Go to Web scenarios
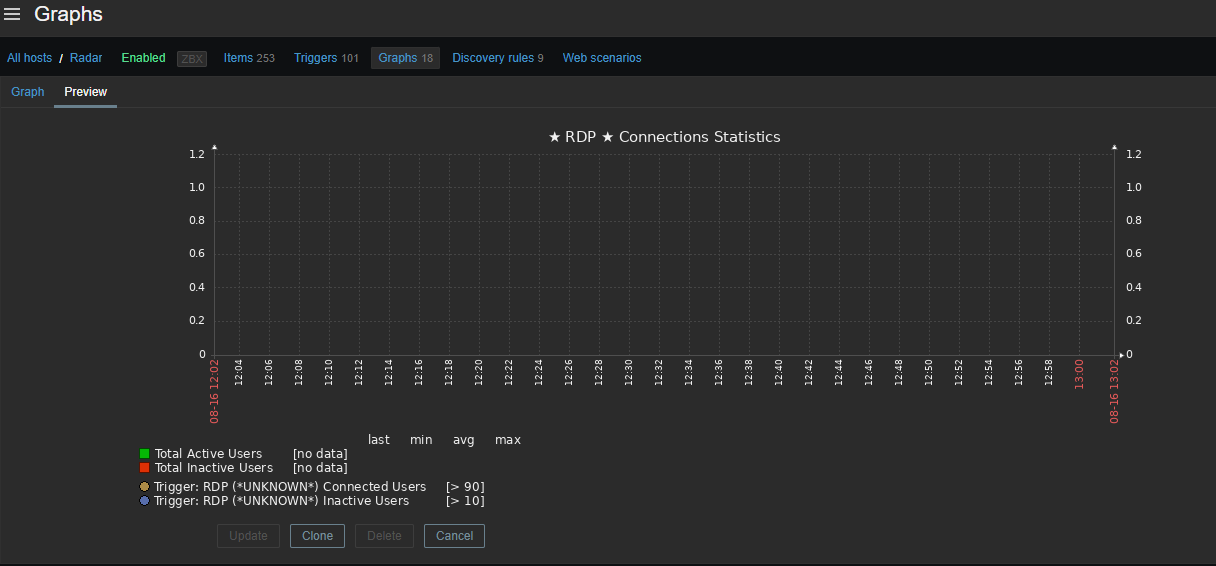The width and height of the screenshot is (1216, 566). pyautogui.click(x=602, y=58)
